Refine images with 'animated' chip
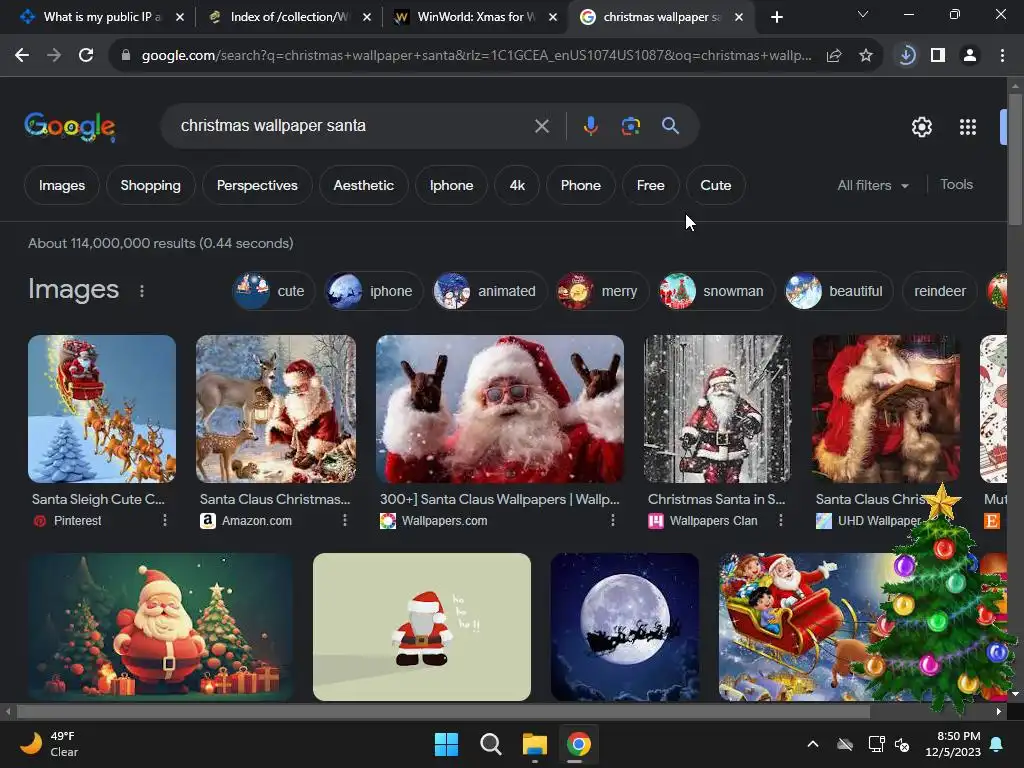1024x768 pixels. coord(490,291)
